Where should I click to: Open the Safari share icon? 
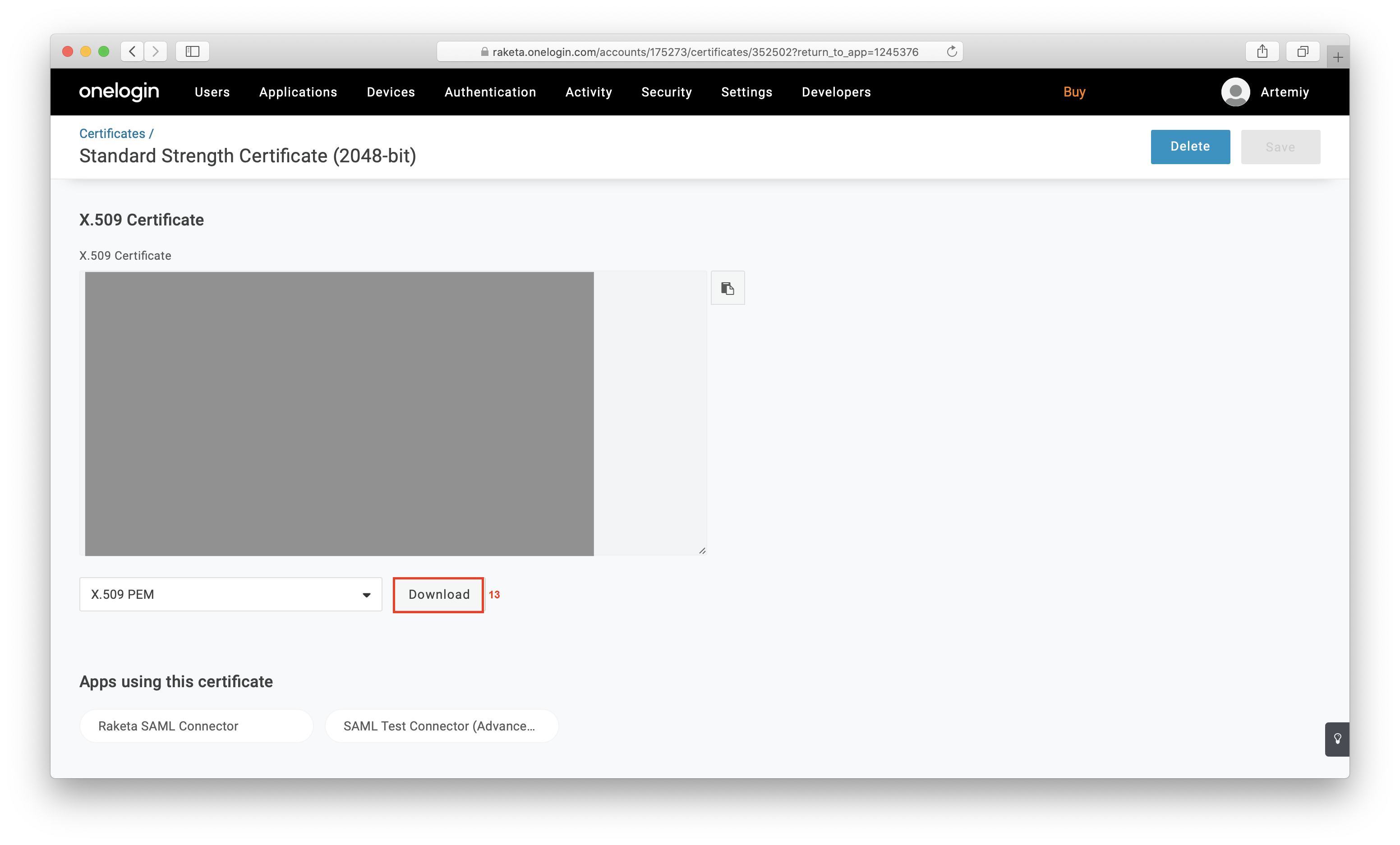[1262, 52]
